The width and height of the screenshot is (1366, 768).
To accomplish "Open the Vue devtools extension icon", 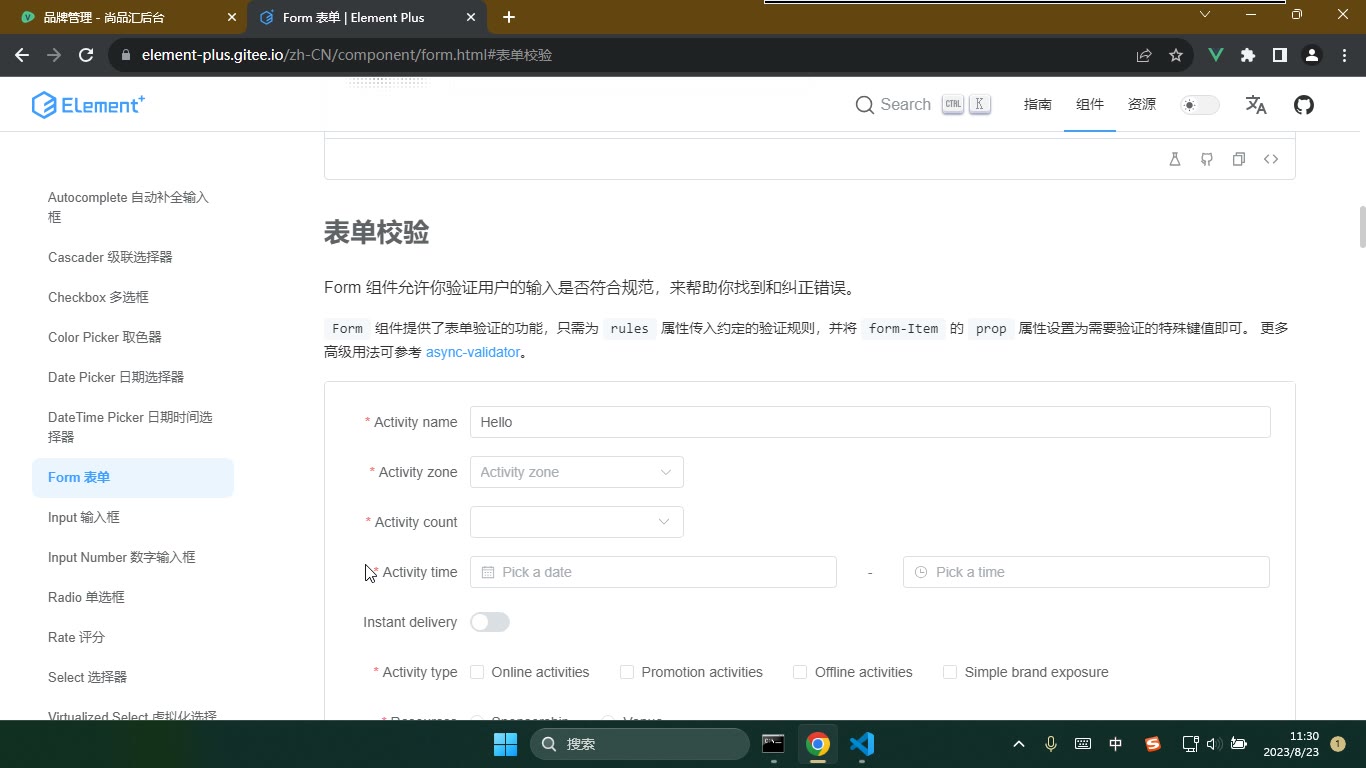I will click(x=1216, y=55).
